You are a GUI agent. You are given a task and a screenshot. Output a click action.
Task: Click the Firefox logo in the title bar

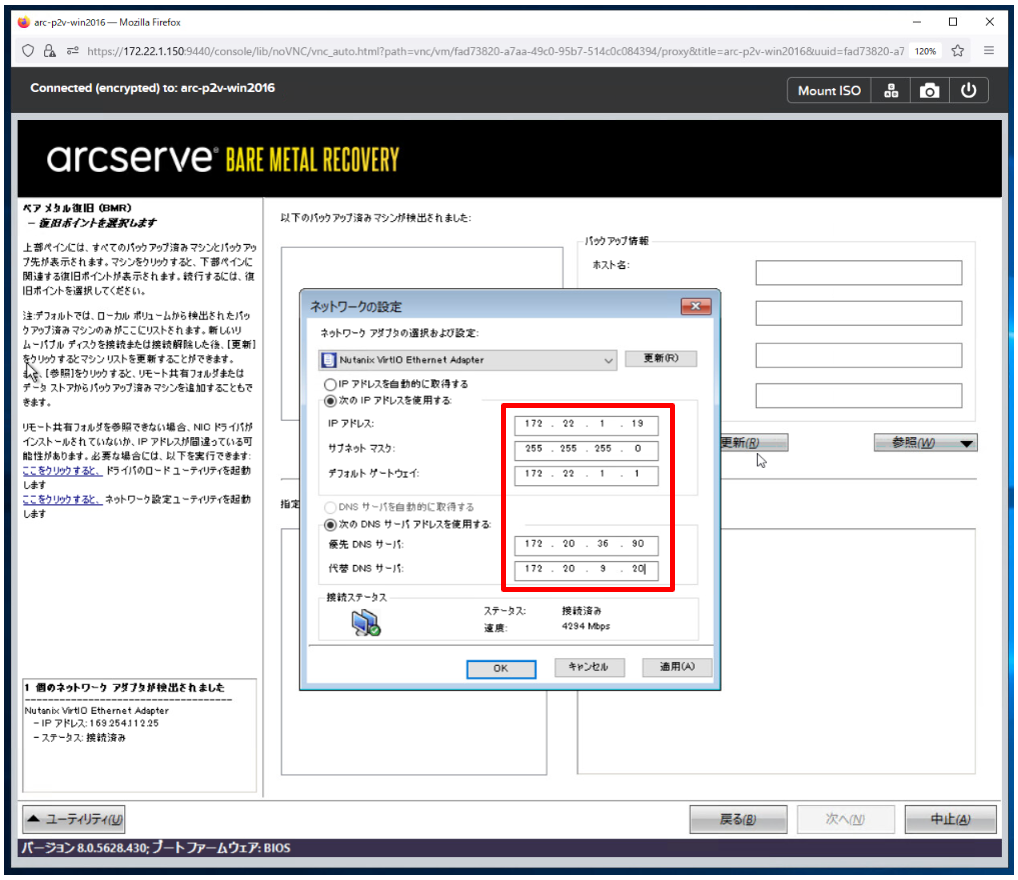[24, 22]
